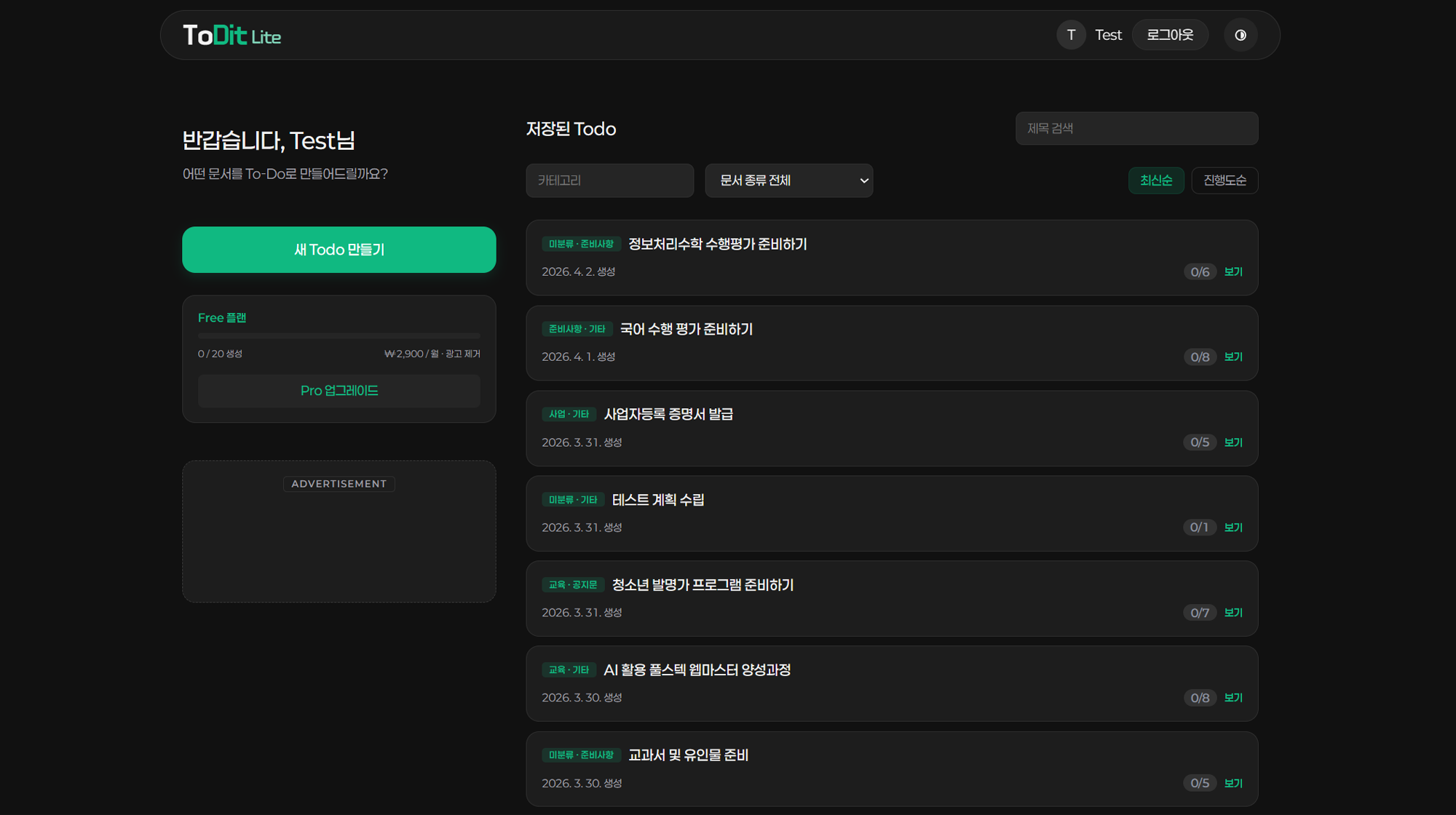Screen dimensions: 1456x815
Task: Click the 저장된 Todo heading
Action: [x=571, y=129]
